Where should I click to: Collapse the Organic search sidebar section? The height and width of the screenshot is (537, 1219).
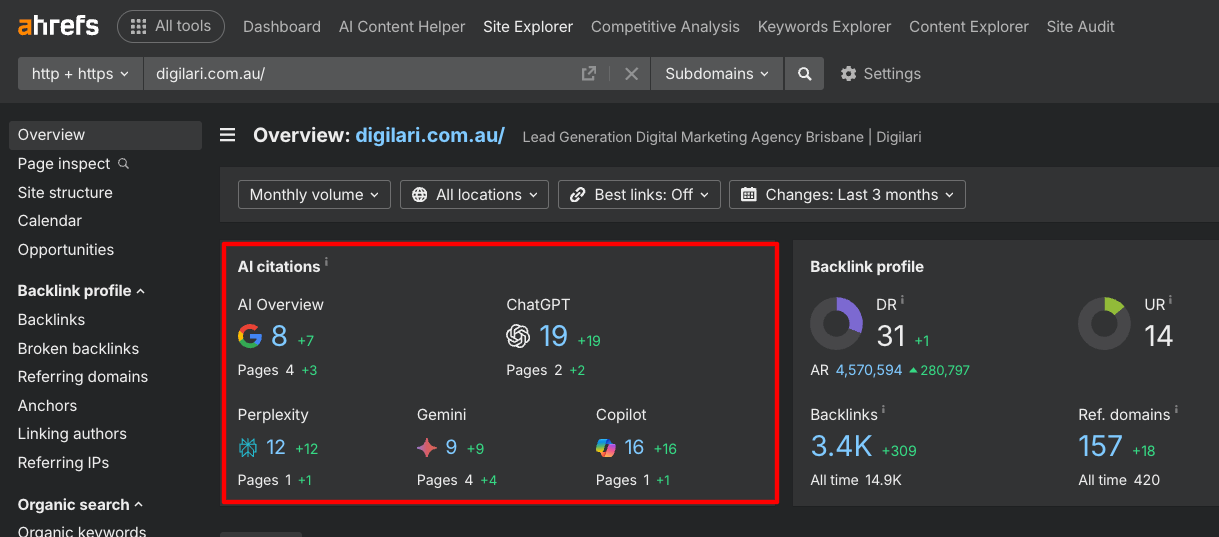click(80, 504)
